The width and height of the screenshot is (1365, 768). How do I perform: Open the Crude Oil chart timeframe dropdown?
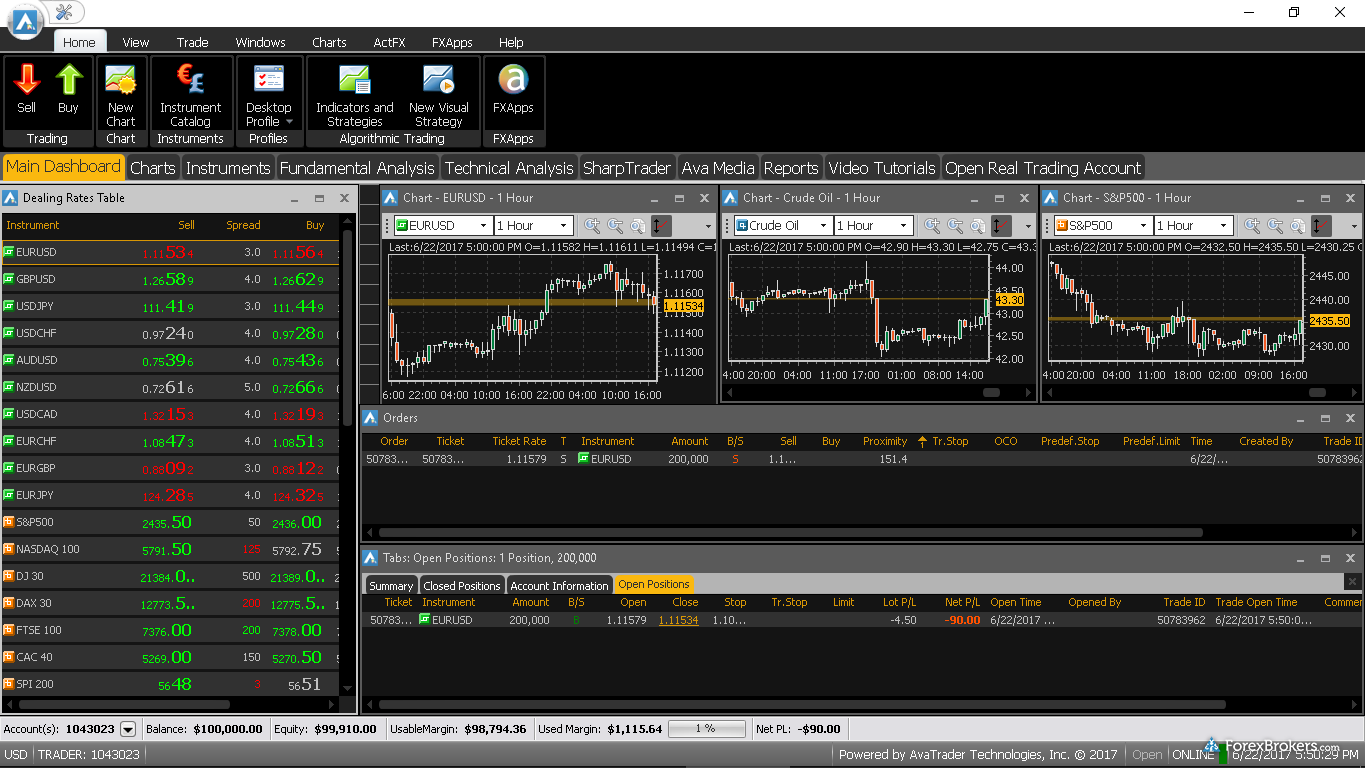pos(904,226)
